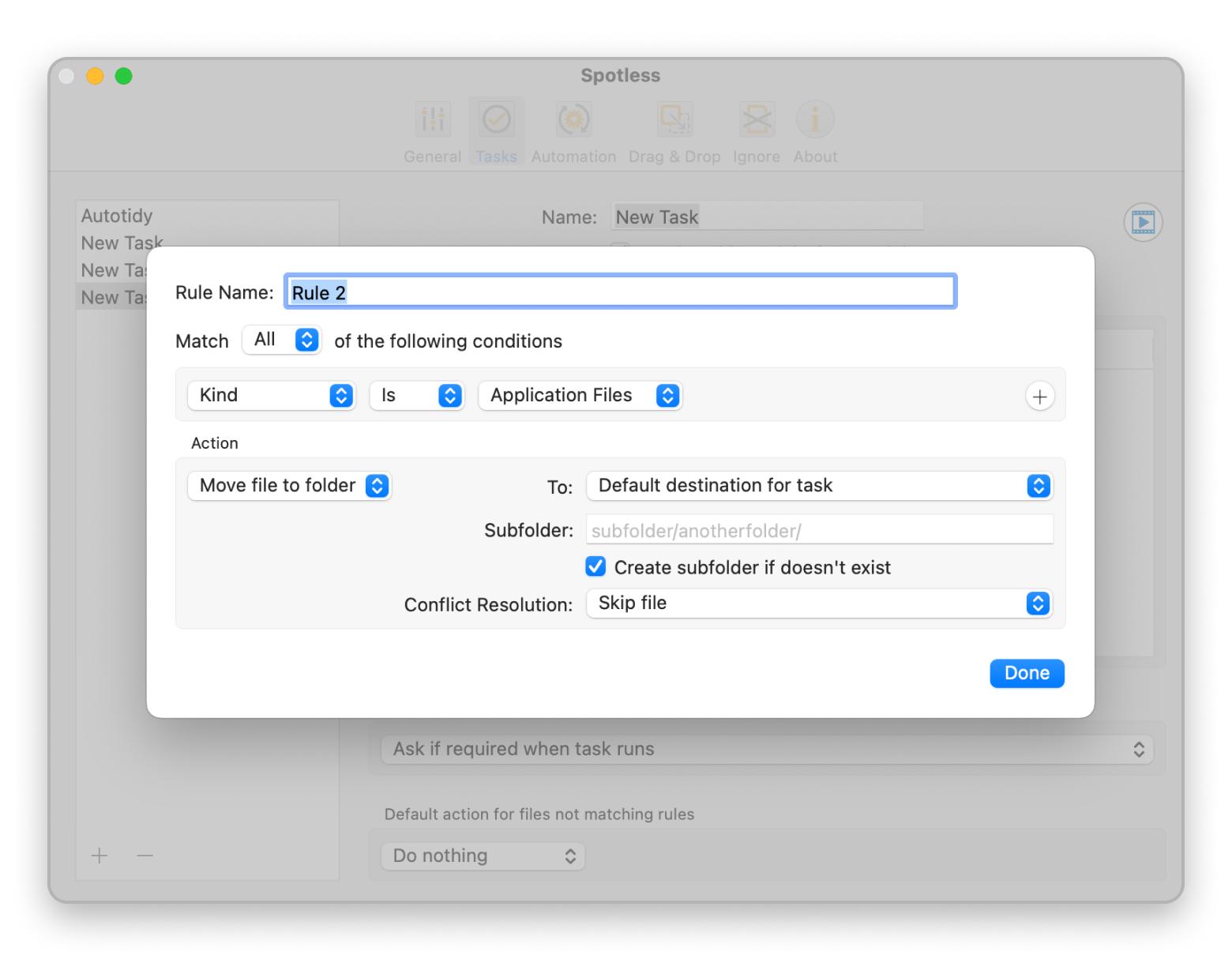Image resolution: width=1232 pixels, height=967 pixels.
Task: Open the Ignore list icon
Action: [756, 121]
